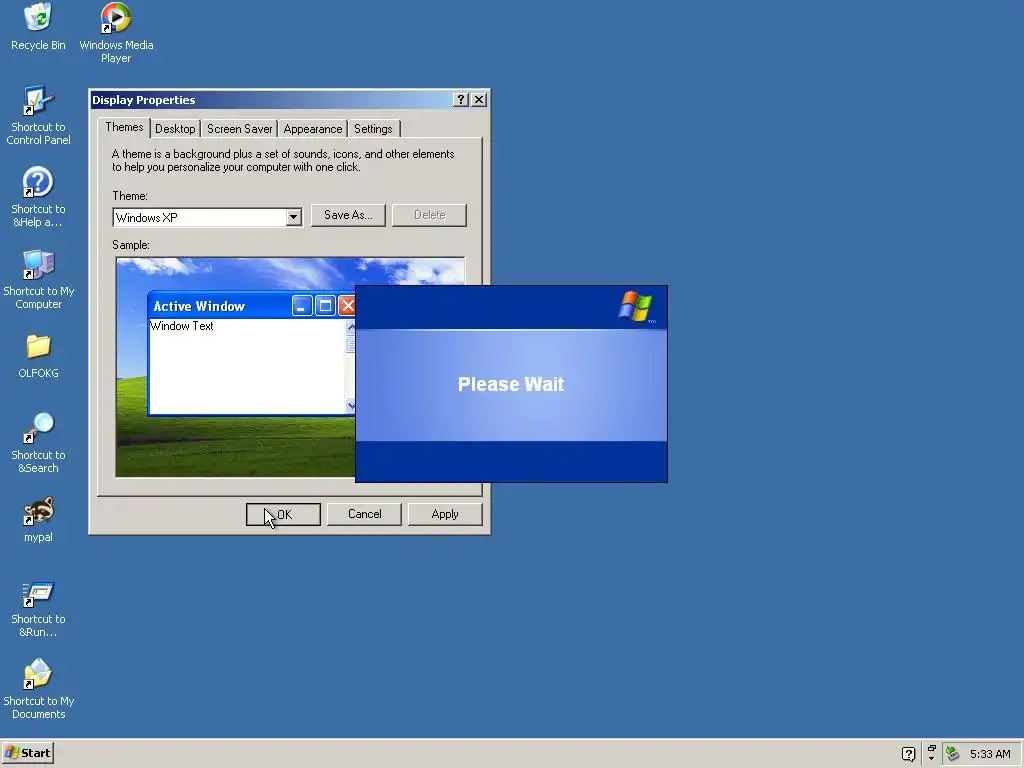Image resolution: width=1024 pixels, height=768 pixels.
Task: Click the taskbar clock showing 5:33 AM
Action: [989, 754]
